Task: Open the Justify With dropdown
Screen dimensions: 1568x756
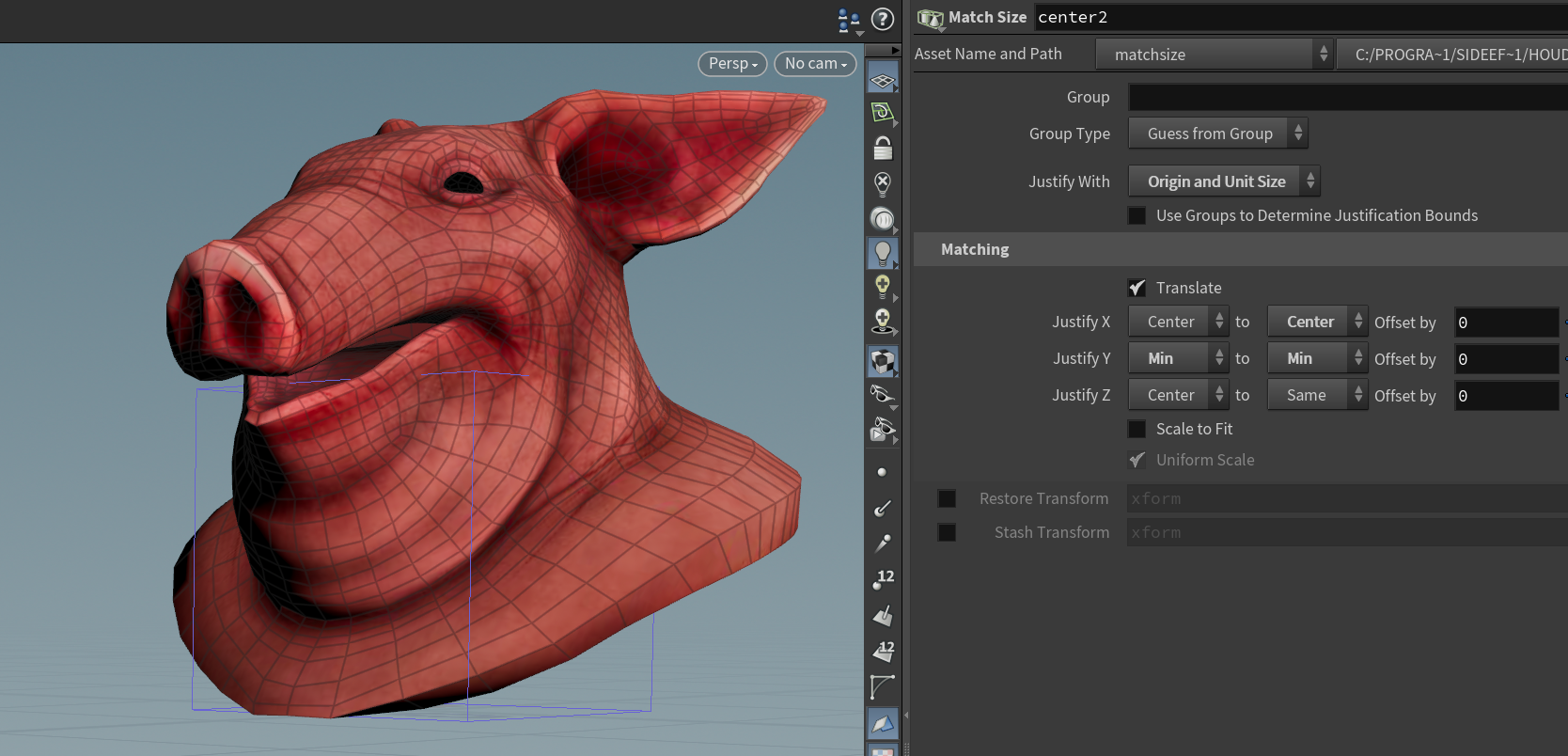Action: pos(1223,181)
